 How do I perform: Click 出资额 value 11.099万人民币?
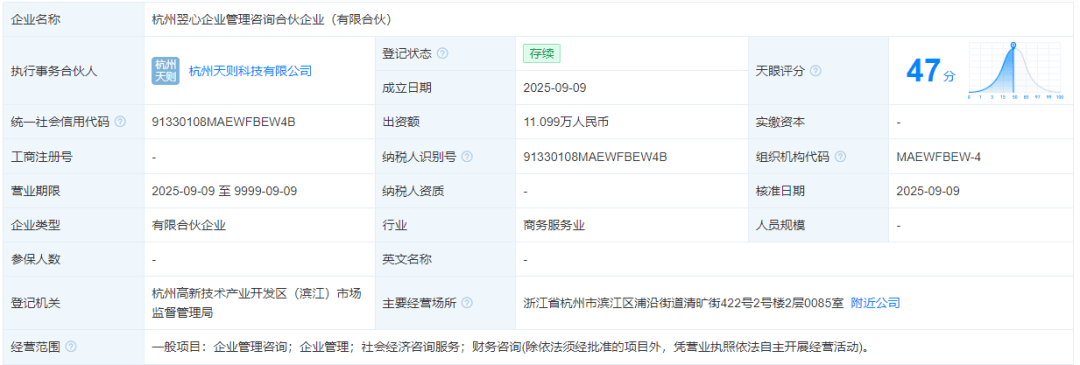pyautogui.click(x=565, y=122)
